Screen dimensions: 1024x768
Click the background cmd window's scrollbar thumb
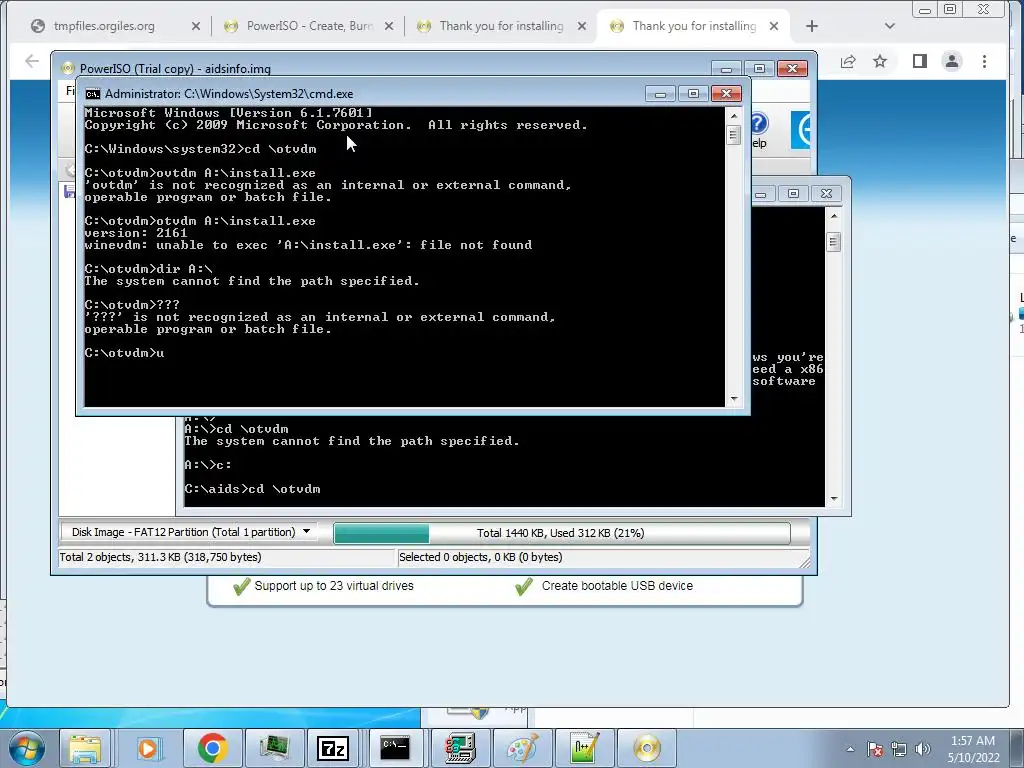pyautogui.click(x=834, y=242)
